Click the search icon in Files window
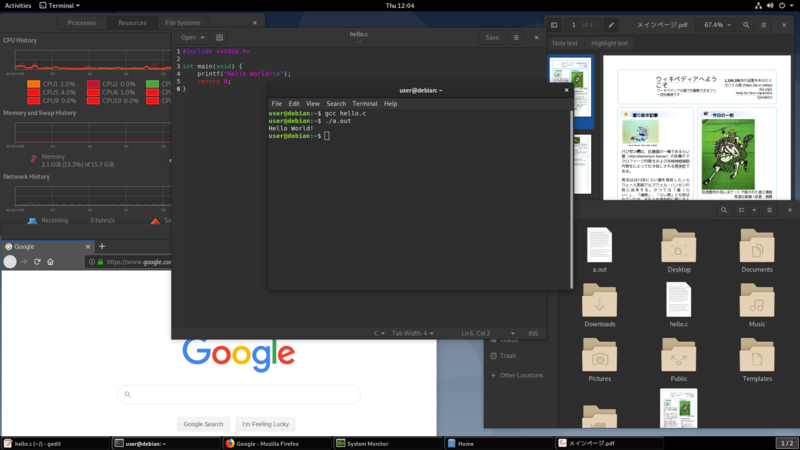 [x=724, y=210]
